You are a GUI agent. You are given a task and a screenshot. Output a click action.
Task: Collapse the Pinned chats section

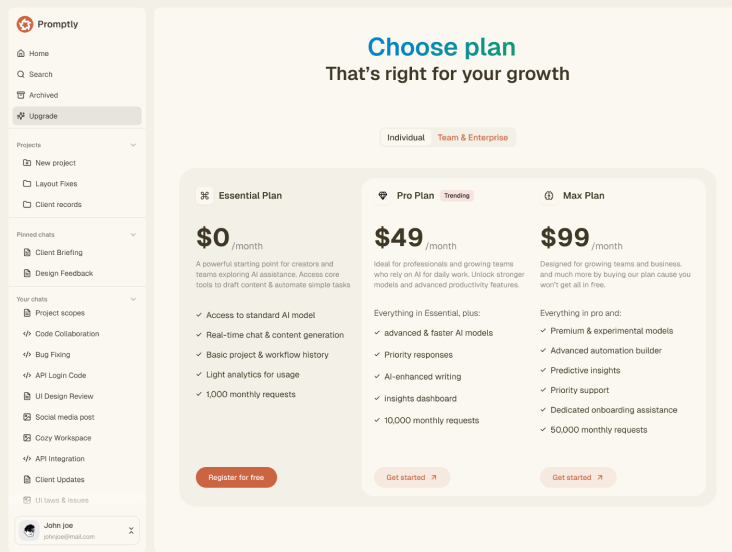133,235
